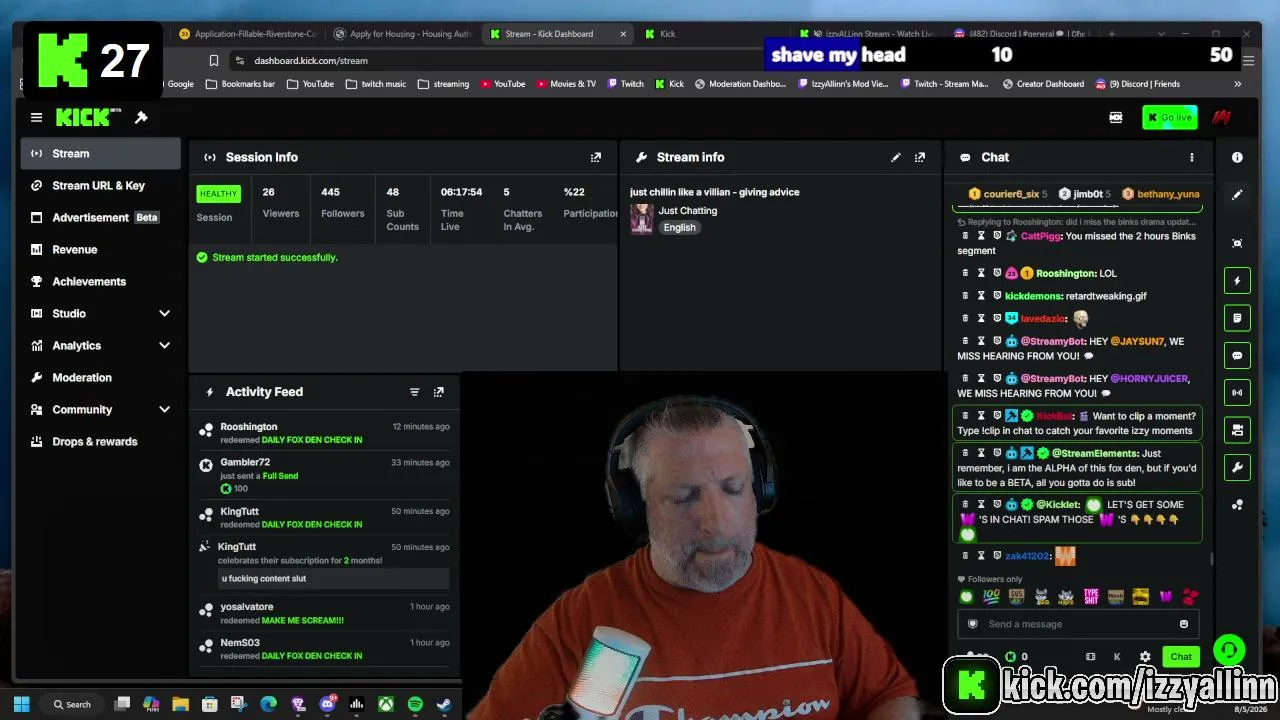
Task: Open the emoji picker in message box
Action: tap(1184, 624)
